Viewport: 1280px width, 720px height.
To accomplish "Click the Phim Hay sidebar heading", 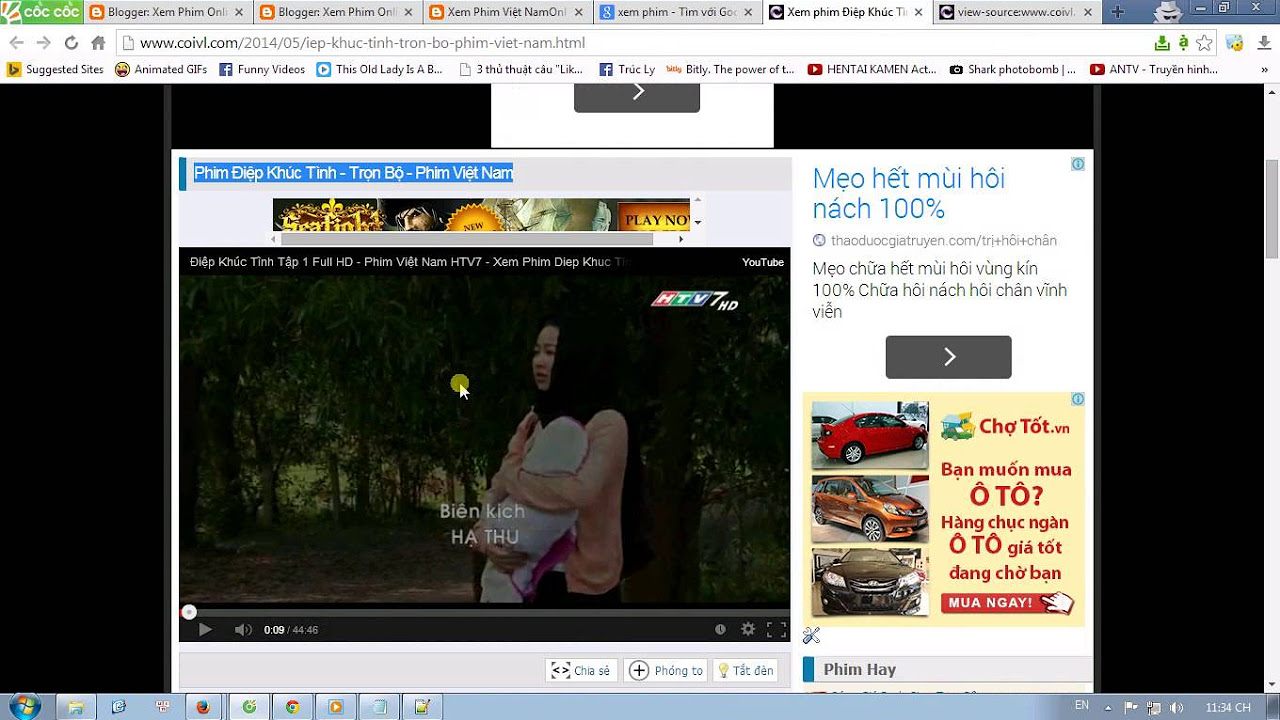I will coord(860,669).
